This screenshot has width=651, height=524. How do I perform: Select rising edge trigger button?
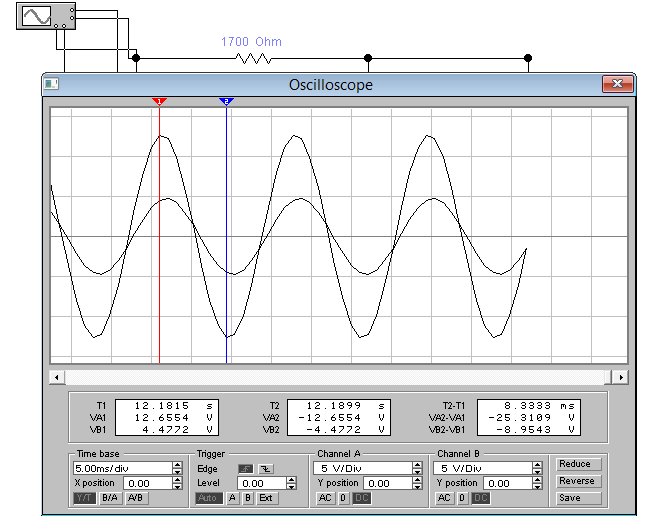246,469
